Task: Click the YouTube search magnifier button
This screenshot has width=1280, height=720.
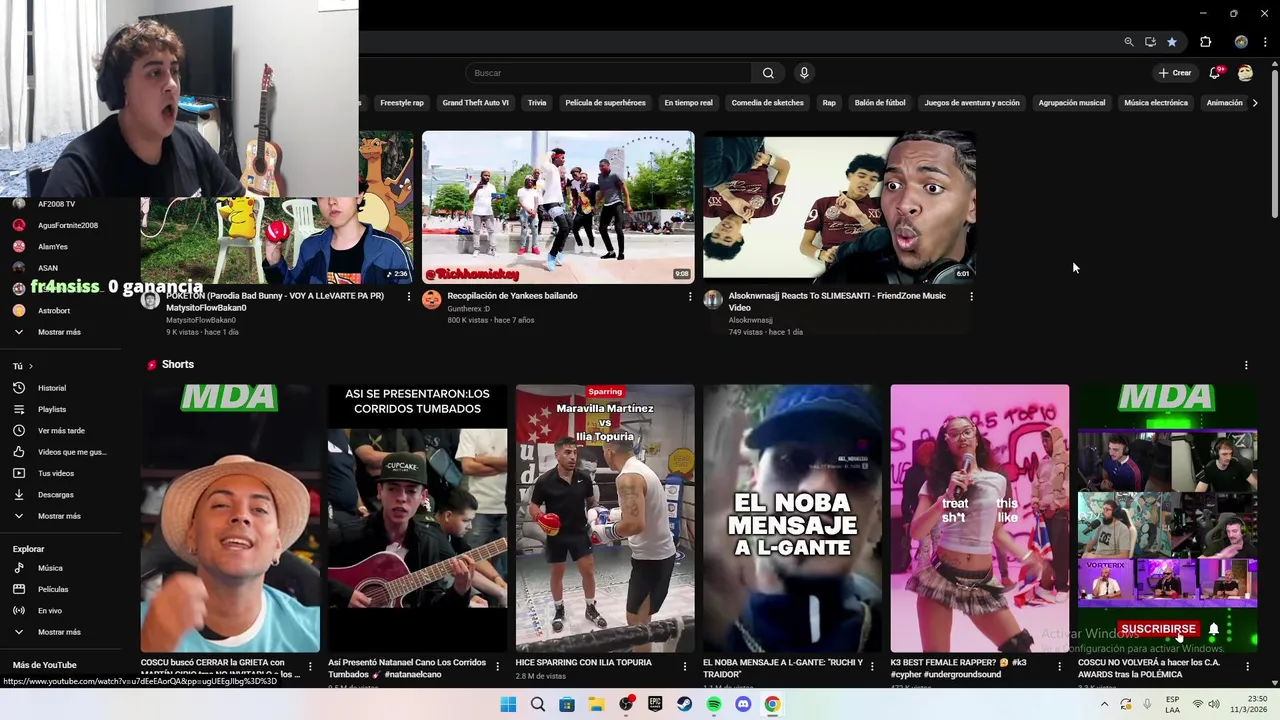Action: [x=768, y=73]
